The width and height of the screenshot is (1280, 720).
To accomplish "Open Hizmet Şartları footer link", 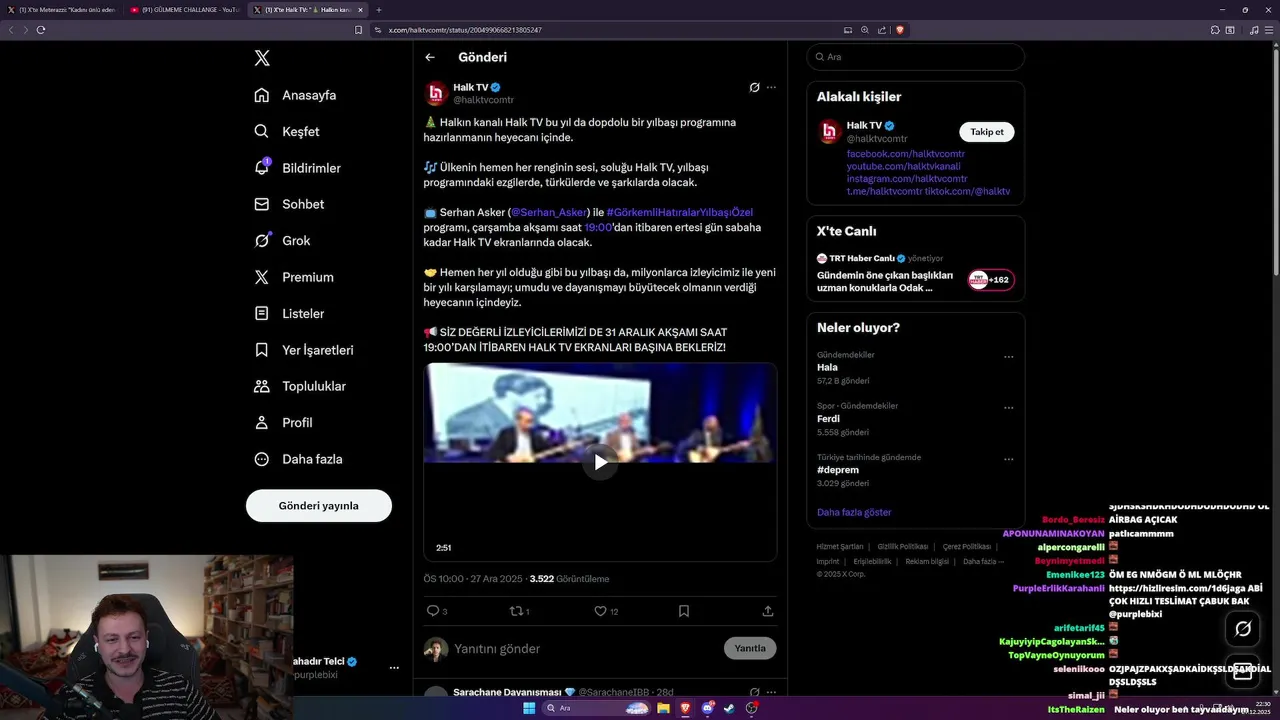I will [x=840, y=547].
